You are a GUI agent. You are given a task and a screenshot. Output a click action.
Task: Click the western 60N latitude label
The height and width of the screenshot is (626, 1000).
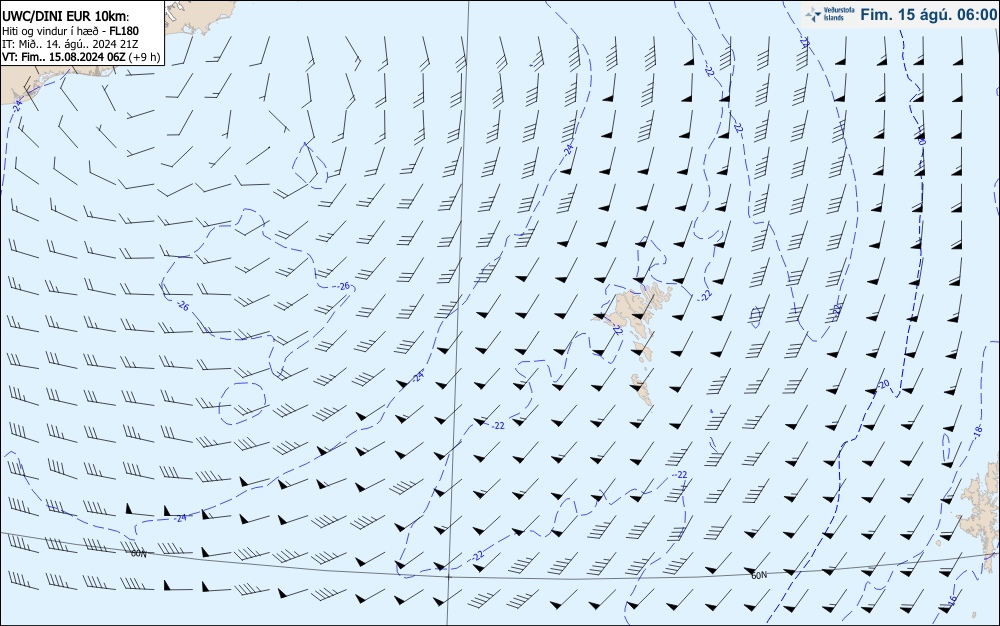click(138, 554)
